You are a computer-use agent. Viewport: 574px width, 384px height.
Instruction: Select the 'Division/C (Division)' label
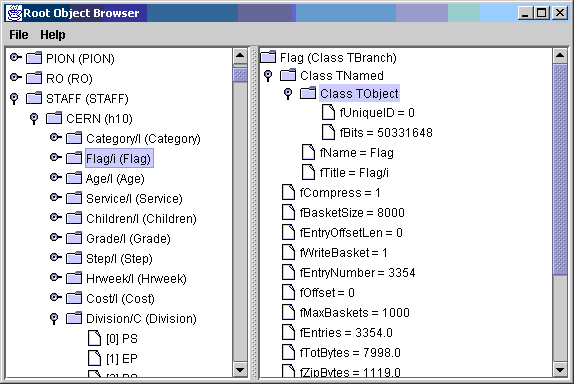[x=141, y=318]
